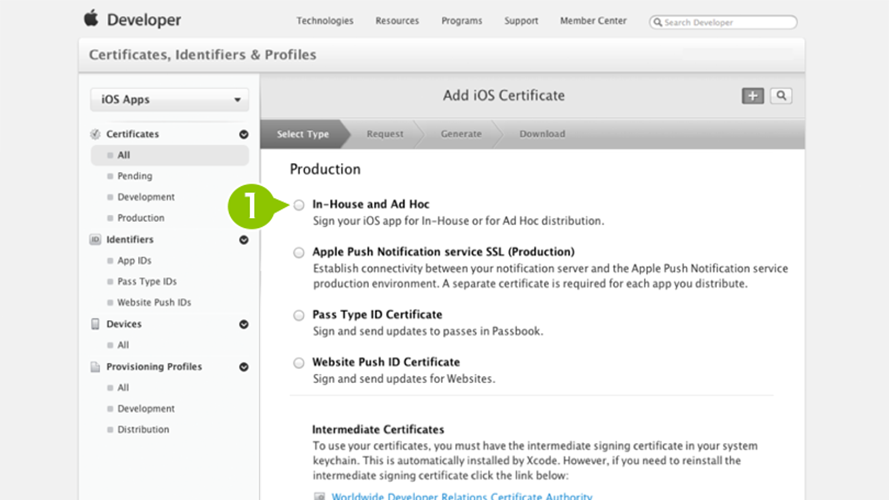Click the In-House and Ad Hoc label
This screenshot has height=500, width=889.
pos(371,204)
